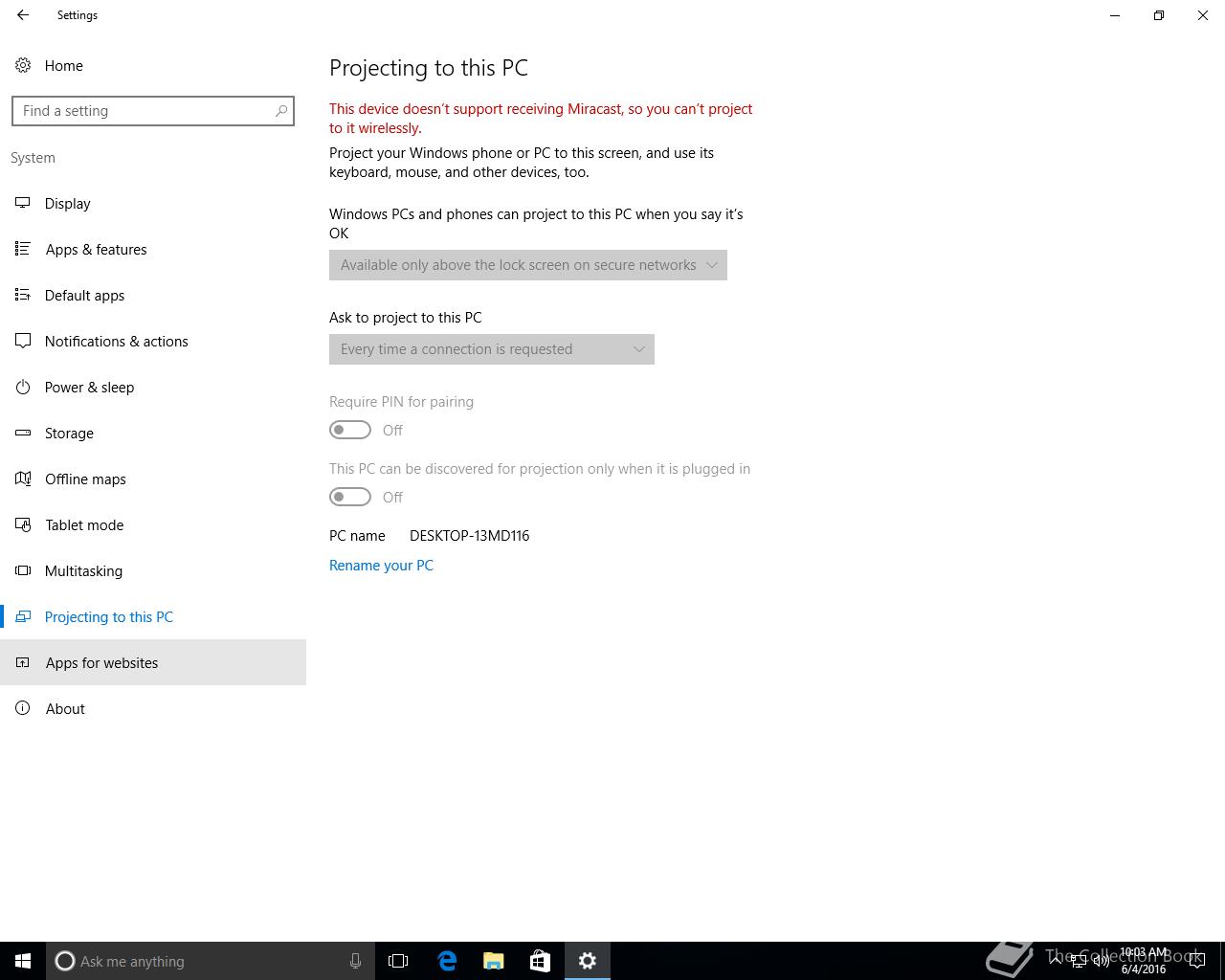This screenshot has height=980, width=1225.
Task: Open 'Available only above the lock screen' dropdown
Action: point(528,265)
